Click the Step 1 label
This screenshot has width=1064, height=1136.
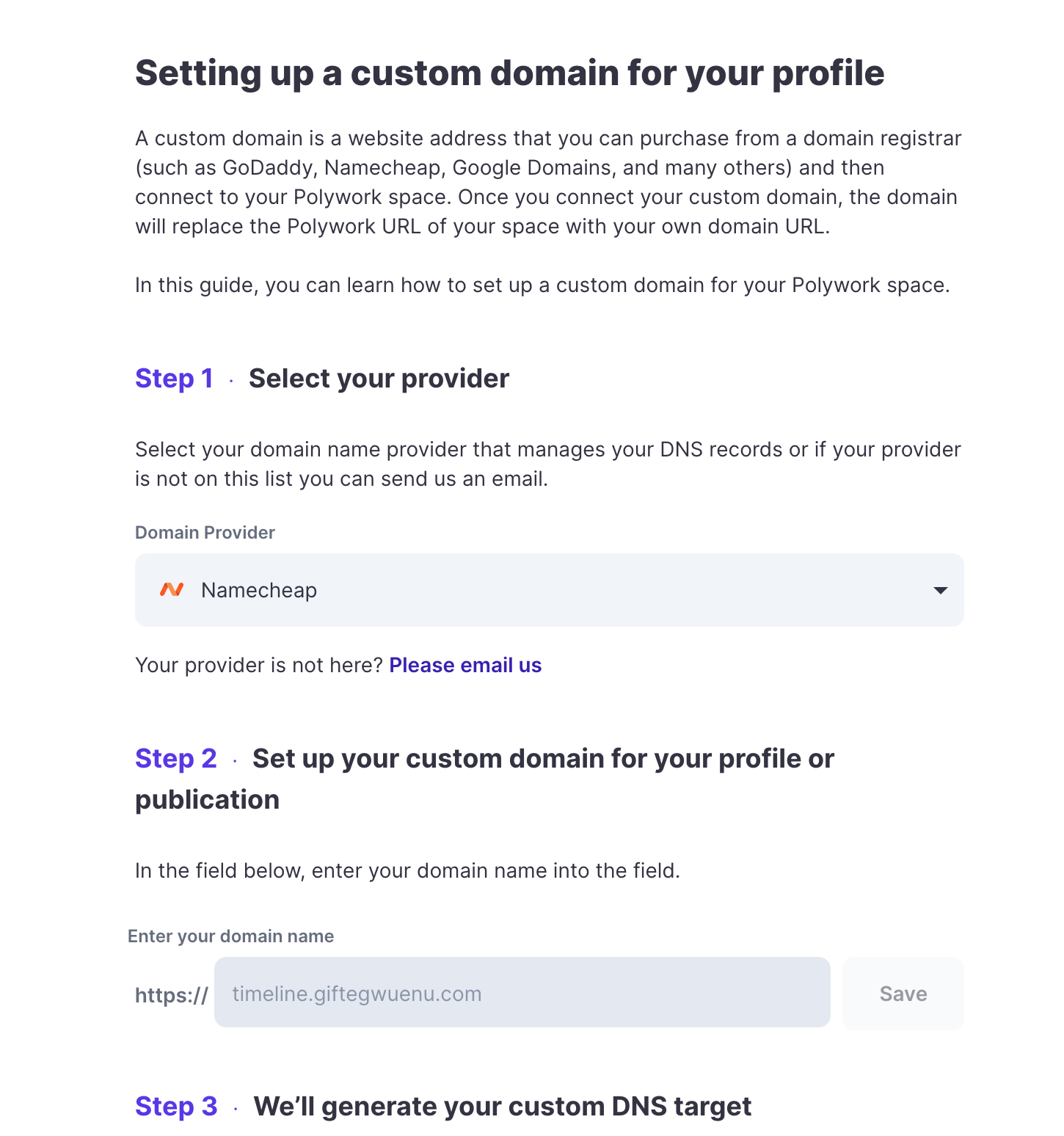click(x=174, y=378)
